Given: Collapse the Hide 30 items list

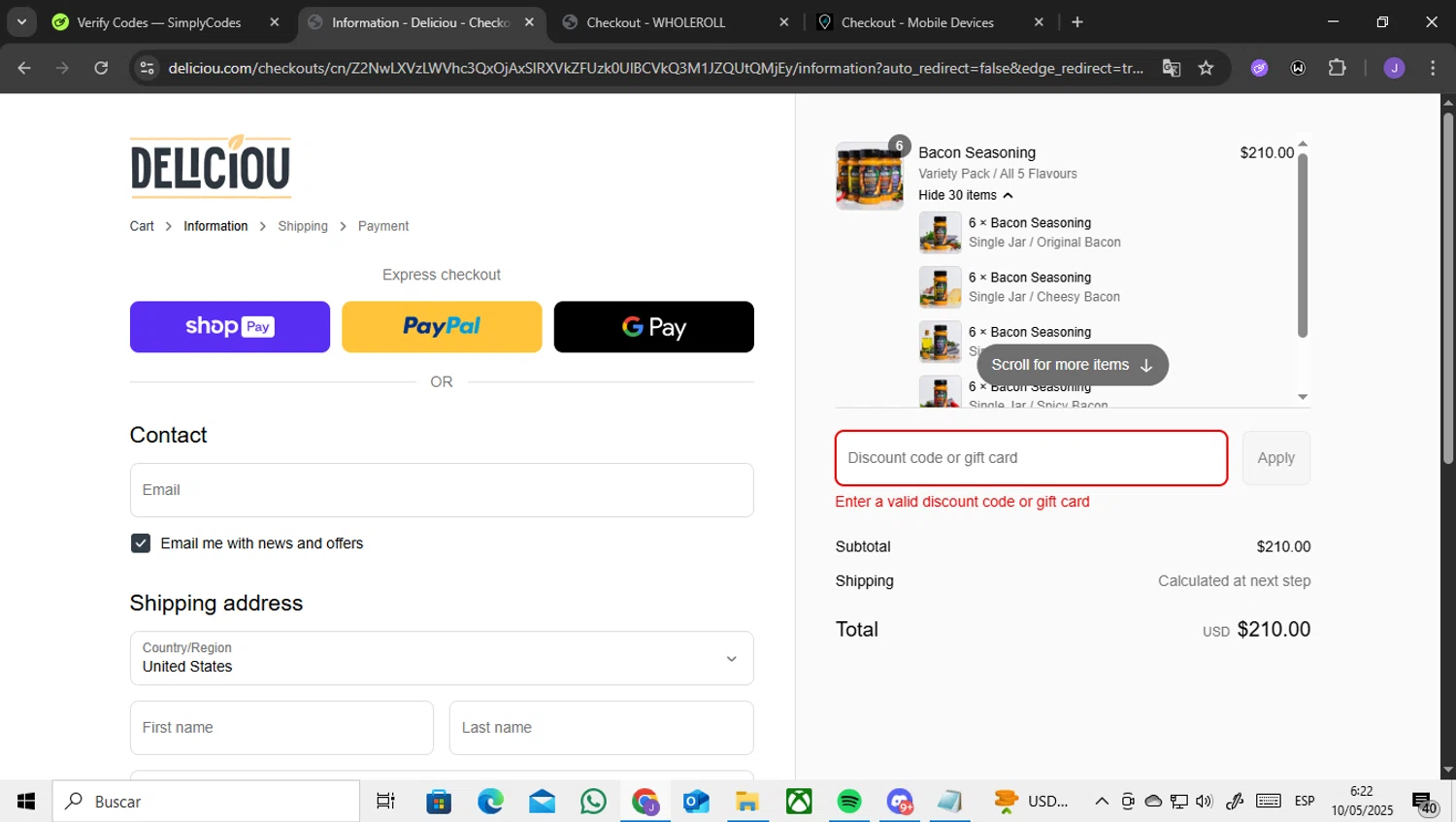Looking at the screenshot, I should pos(966,195).
